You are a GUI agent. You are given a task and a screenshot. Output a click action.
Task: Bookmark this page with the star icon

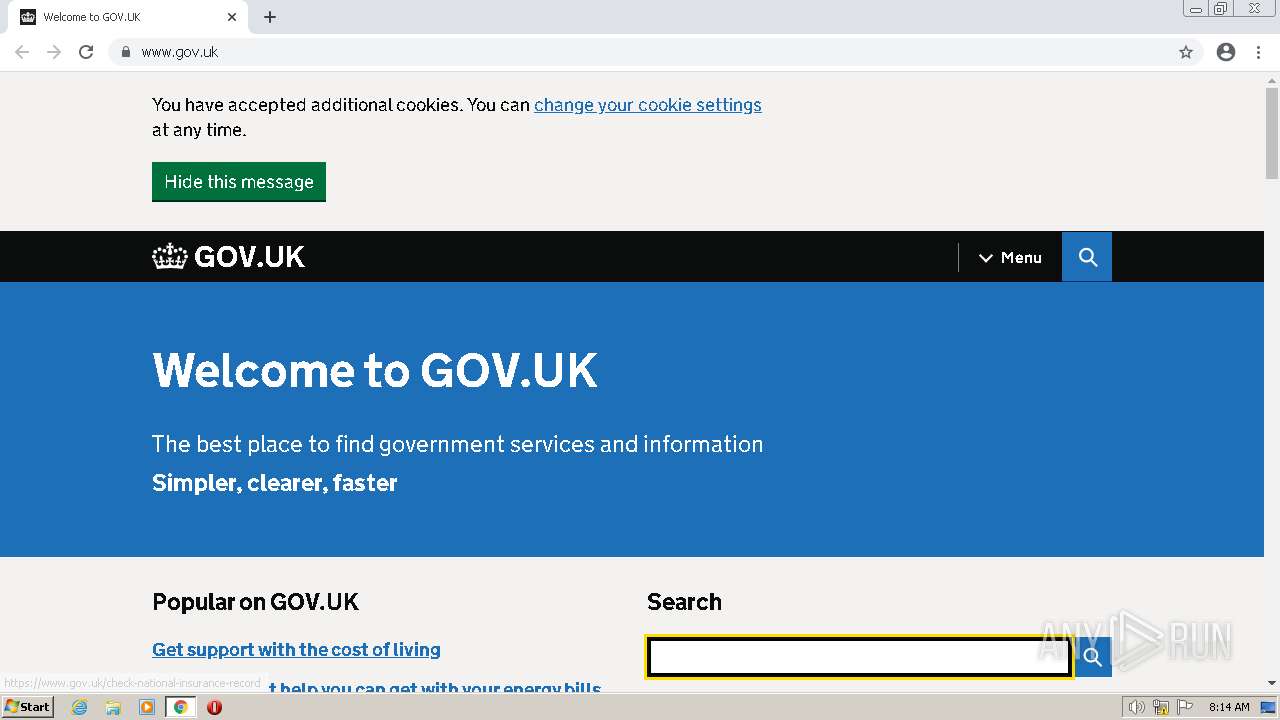(x=1186, y=52)
